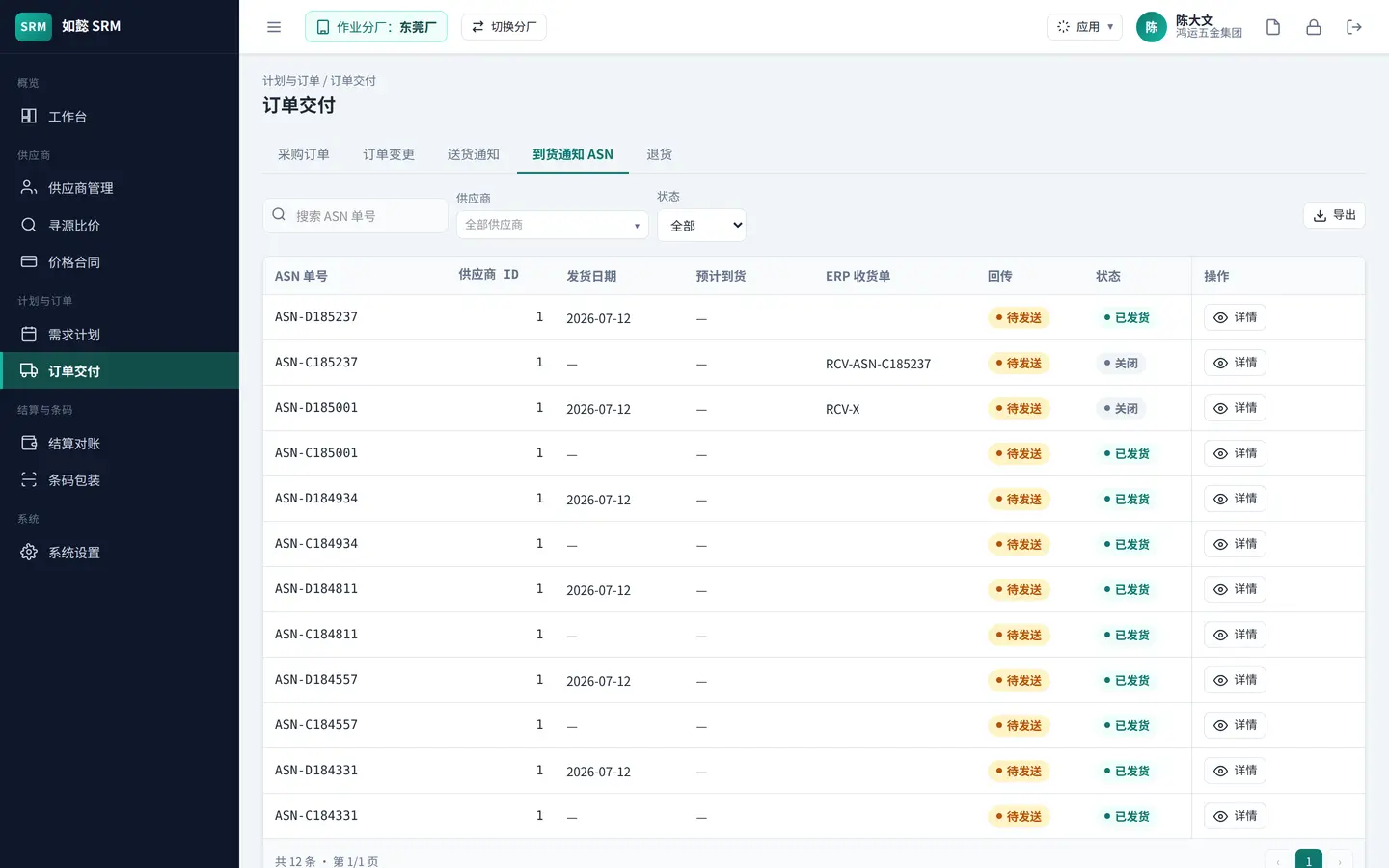Click the logout icon in header
The image size is (1389, 868).
click(1354, 27)
